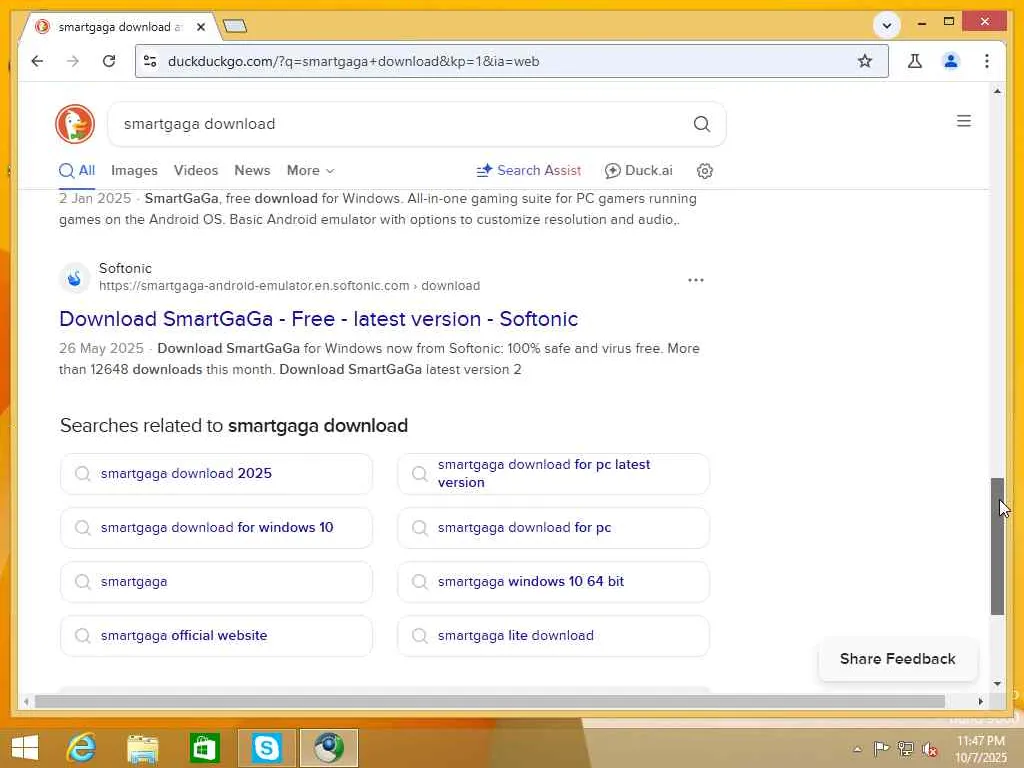The image size is (1024, 768).
Task: Launch Internet Explorer from the taskbar
Action: 82,747
